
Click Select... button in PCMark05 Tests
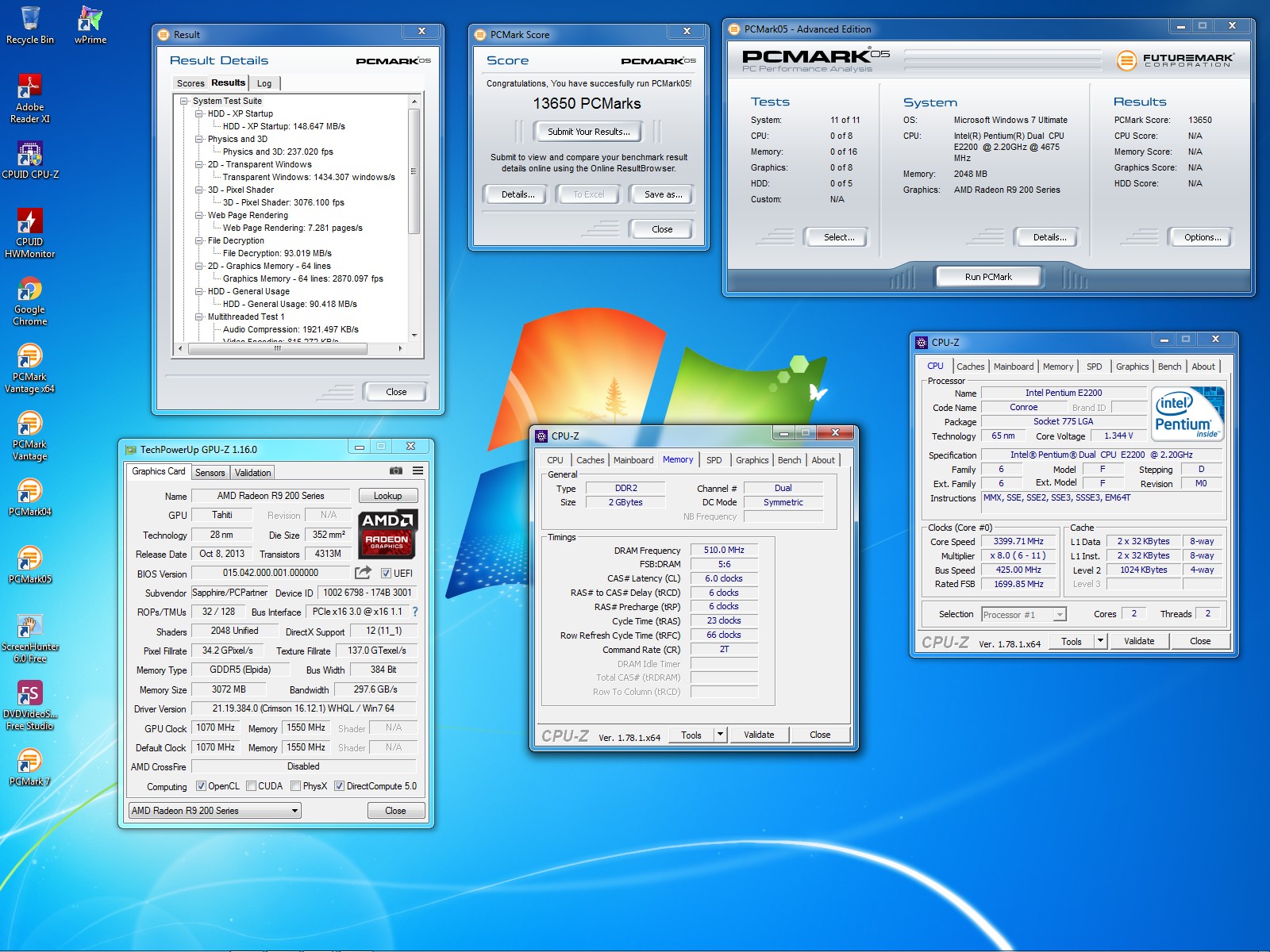tap(838, 237)
